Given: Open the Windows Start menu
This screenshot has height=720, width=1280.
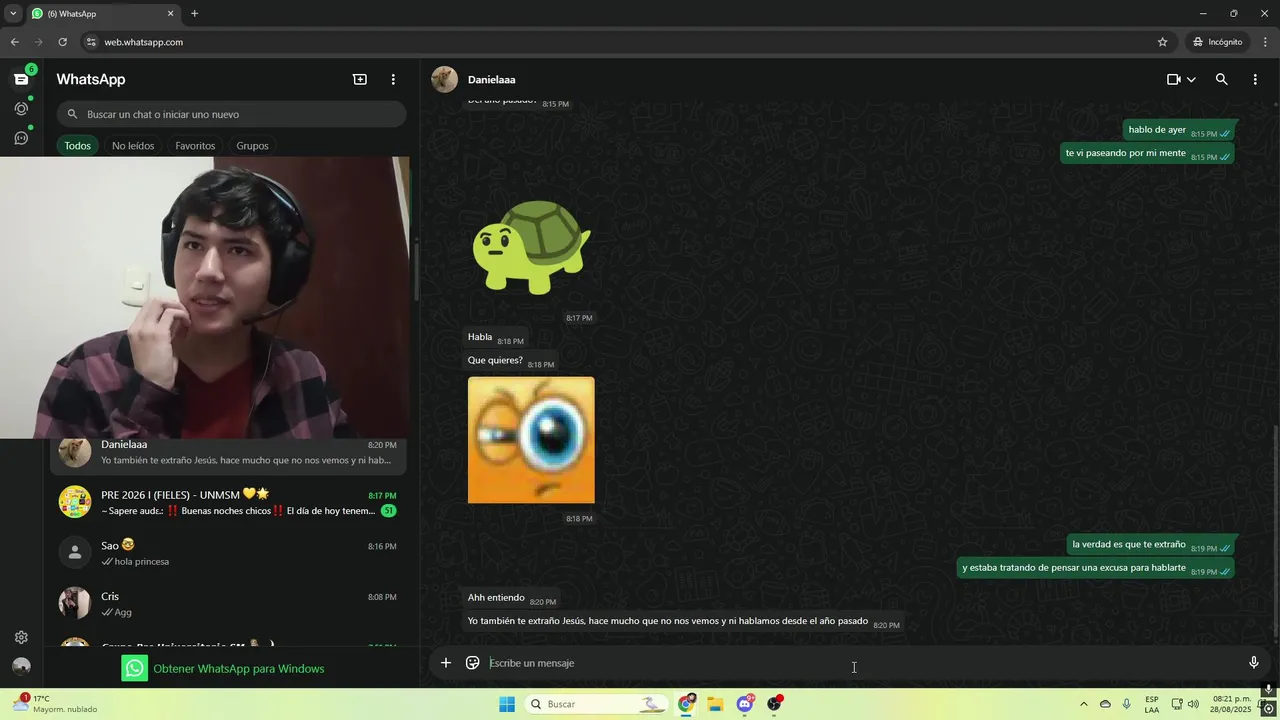Looking at the screenshot, I should pyautogui.click(x=507, y=704).
